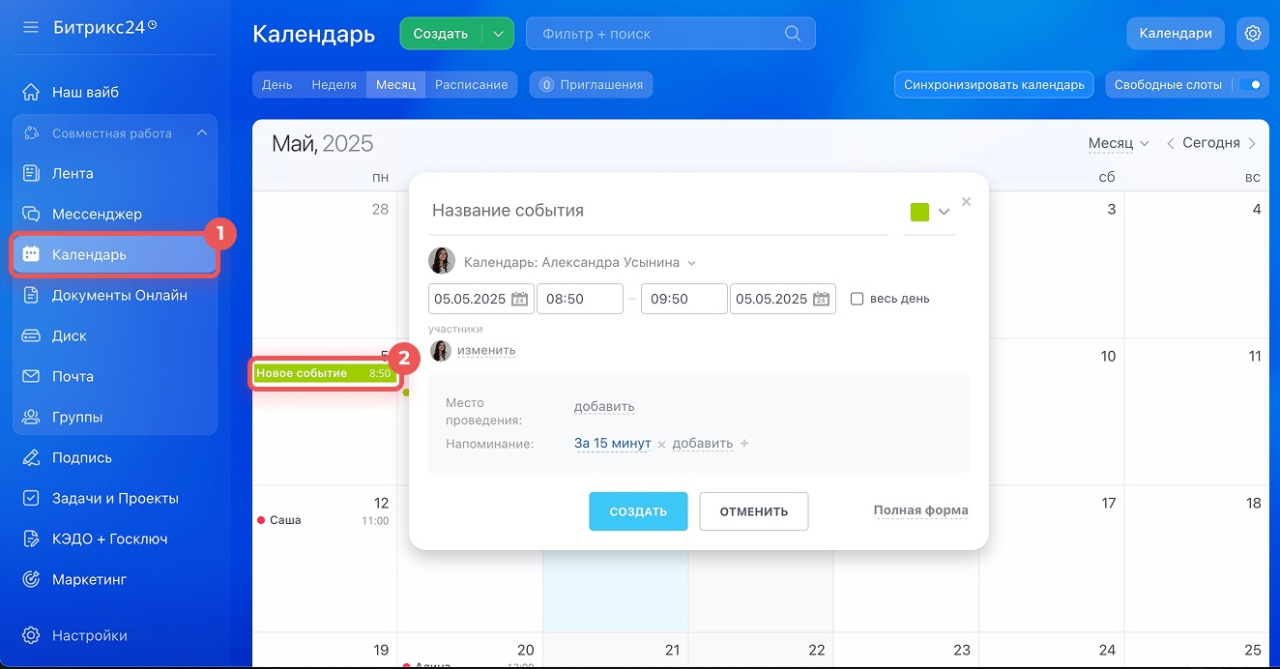1280x669 pixels.
Task: Click the За 15 минут reminder link
Action: [612, 443]
